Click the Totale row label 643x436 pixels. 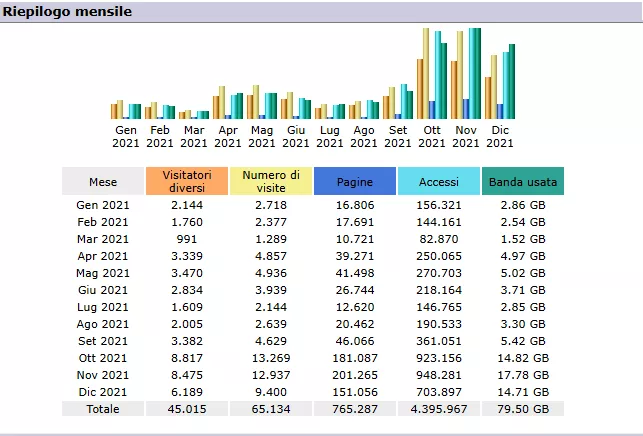coord(103,409)
